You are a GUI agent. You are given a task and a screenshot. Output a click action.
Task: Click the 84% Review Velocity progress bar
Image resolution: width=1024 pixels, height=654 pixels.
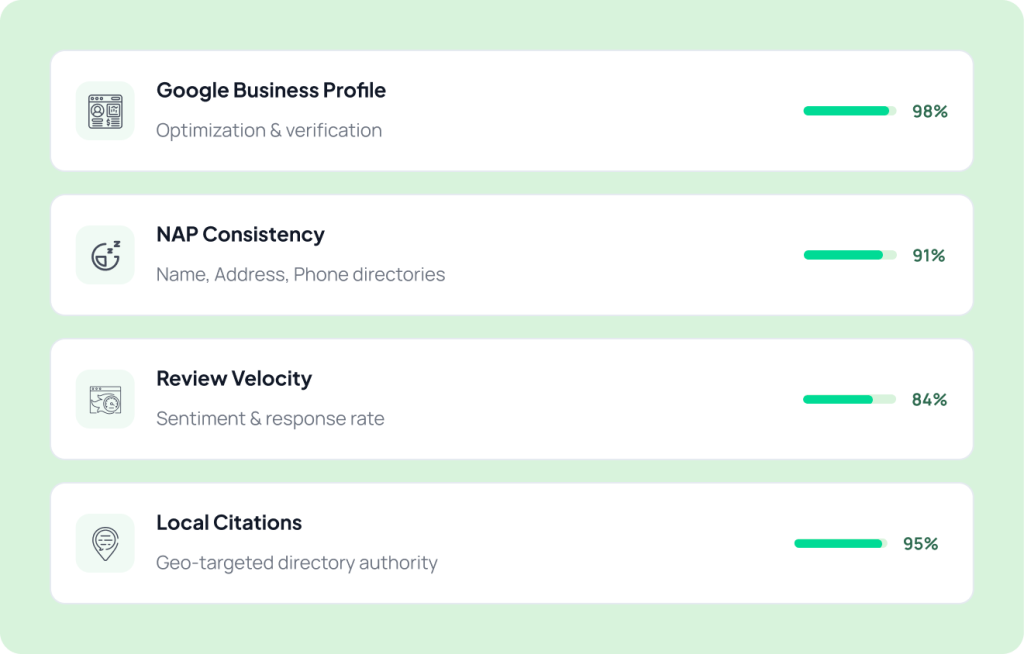click(x=849, y=399)
